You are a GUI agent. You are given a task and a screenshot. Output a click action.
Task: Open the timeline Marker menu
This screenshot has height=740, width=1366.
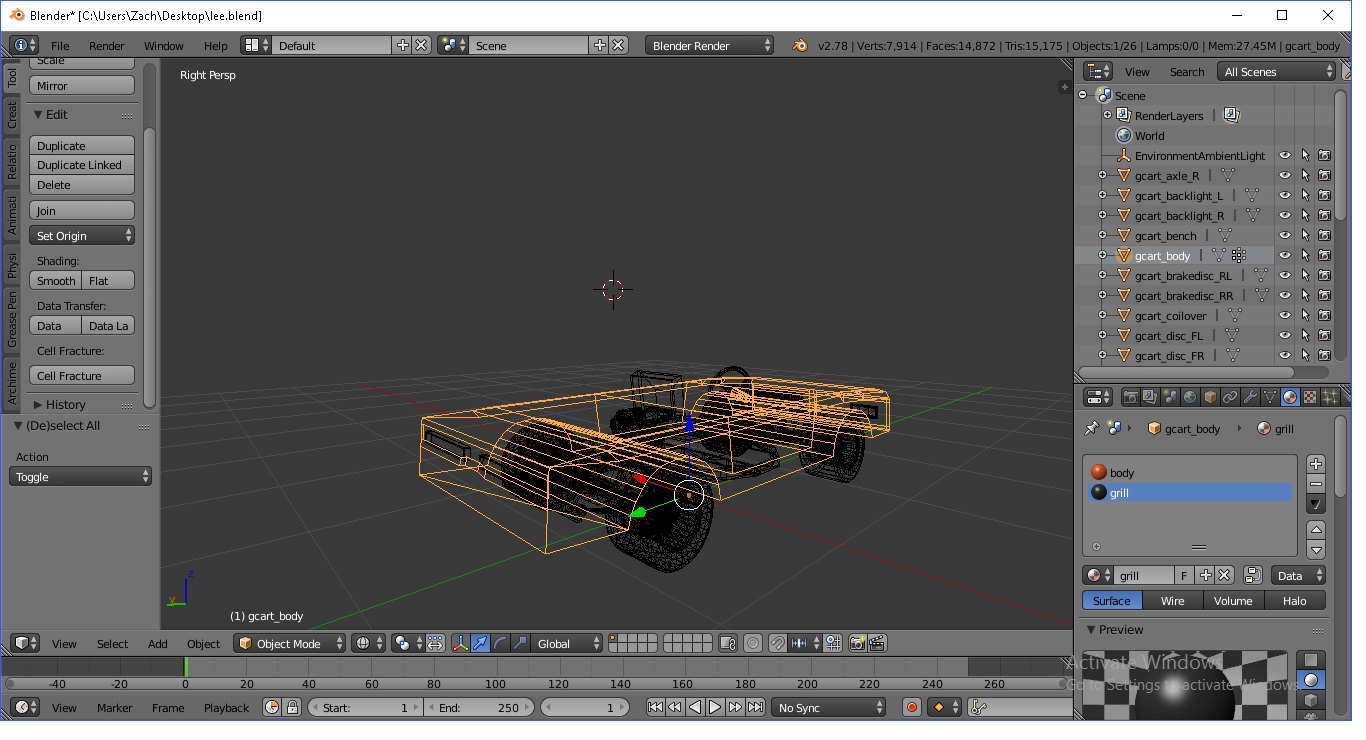coord(114,707)
